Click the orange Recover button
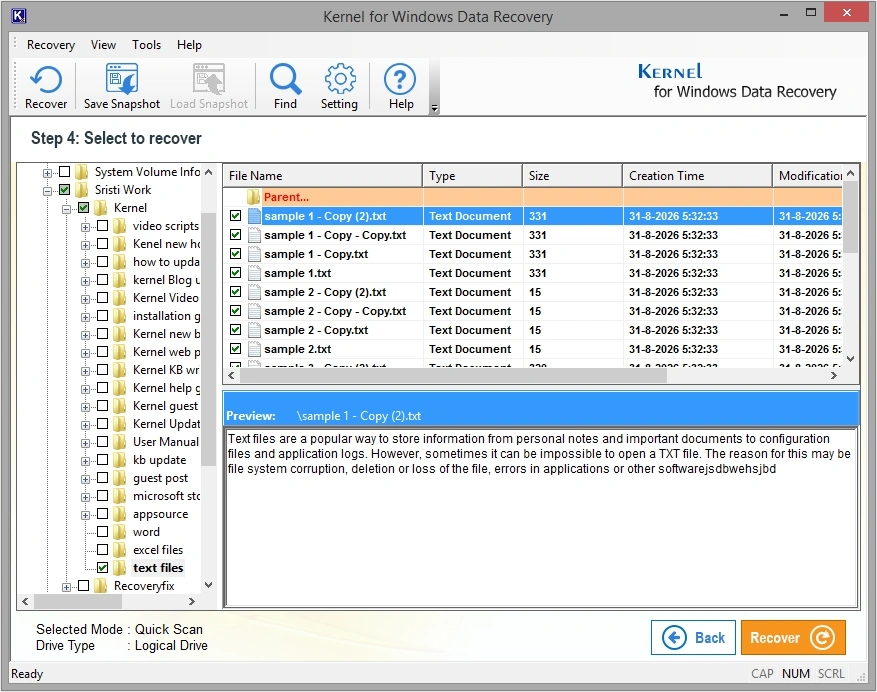This screenshot has height=692, width=877. [x=793, y=637]
